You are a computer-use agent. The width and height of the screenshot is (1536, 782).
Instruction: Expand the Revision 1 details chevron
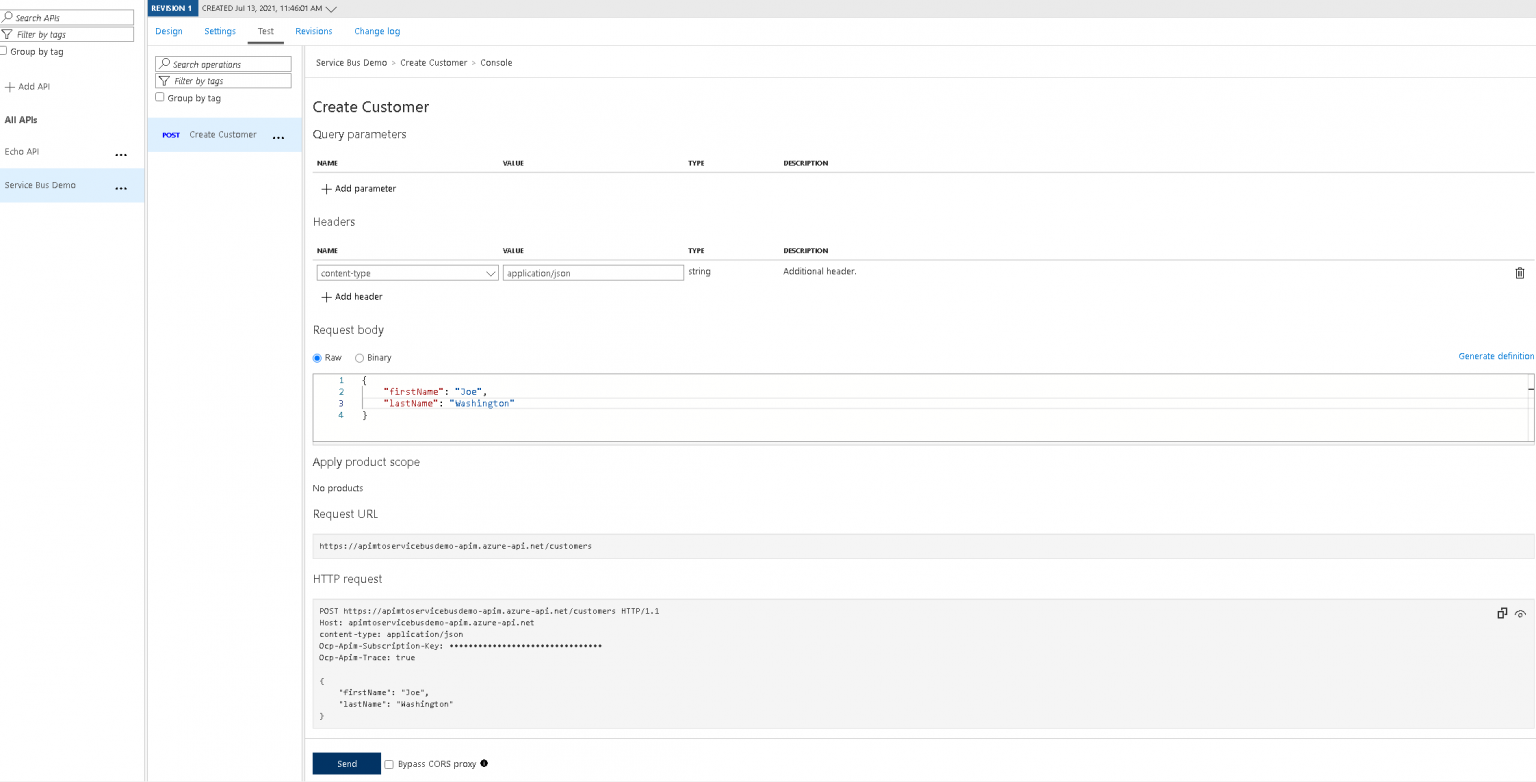[x=331, y=8]
